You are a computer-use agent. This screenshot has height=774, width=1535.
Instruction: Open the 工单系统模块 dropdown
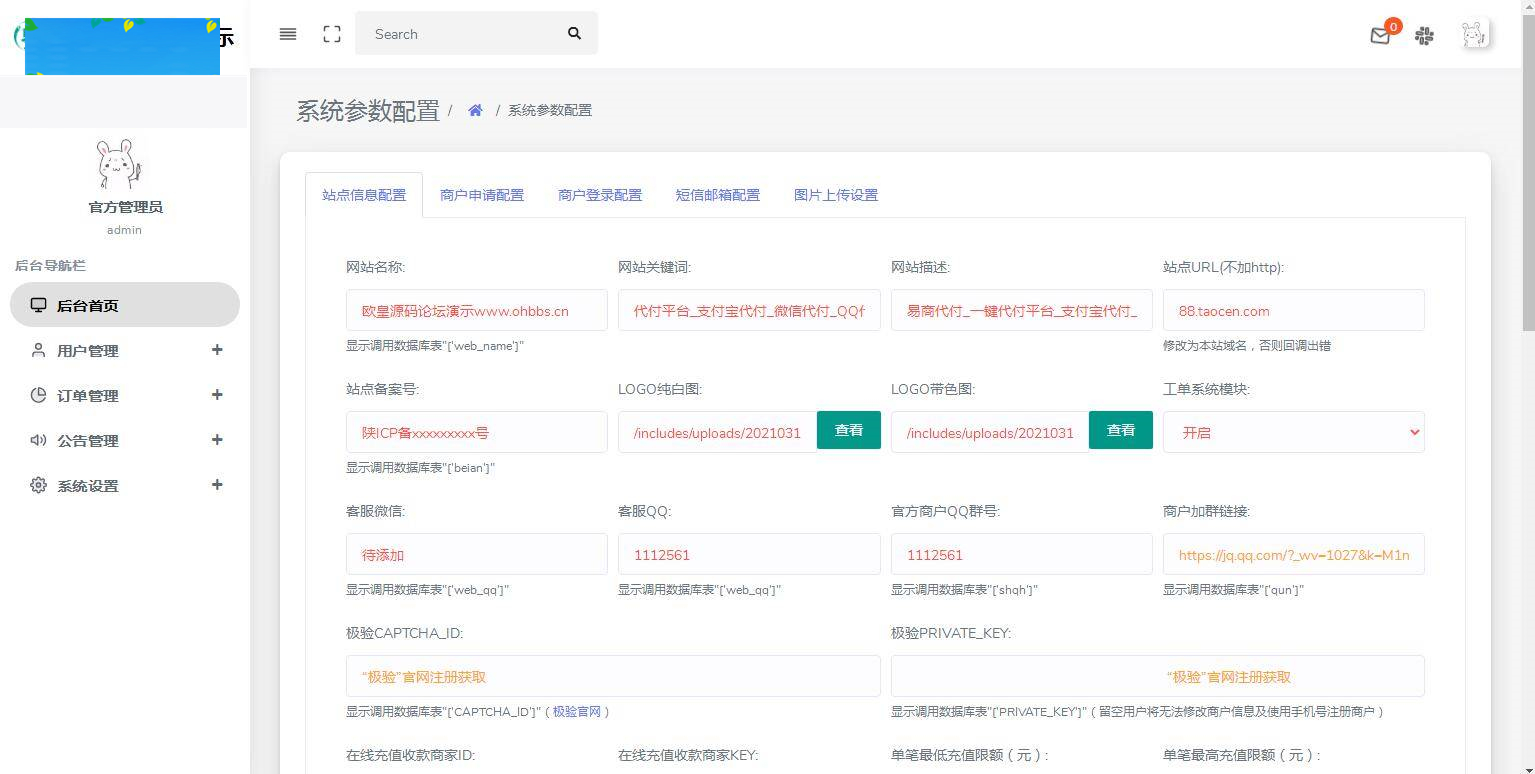coord(1293,431)
